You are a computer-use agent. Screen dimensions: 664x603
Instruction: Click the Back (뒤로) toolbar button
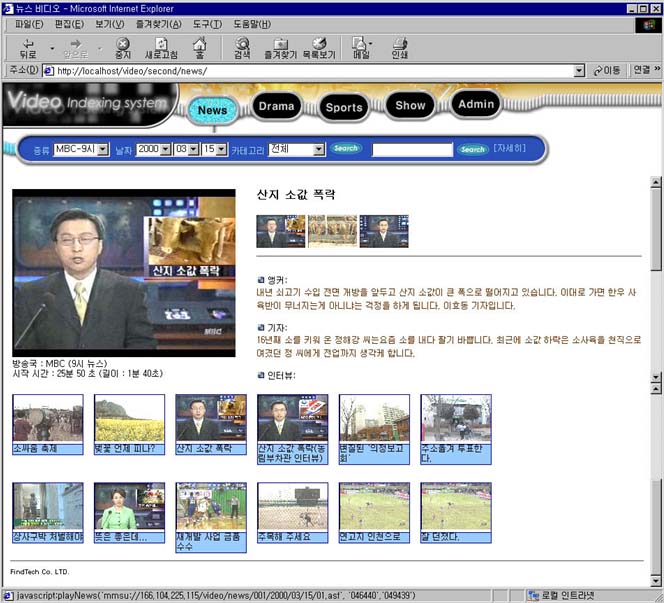click(x=27, y=48)
